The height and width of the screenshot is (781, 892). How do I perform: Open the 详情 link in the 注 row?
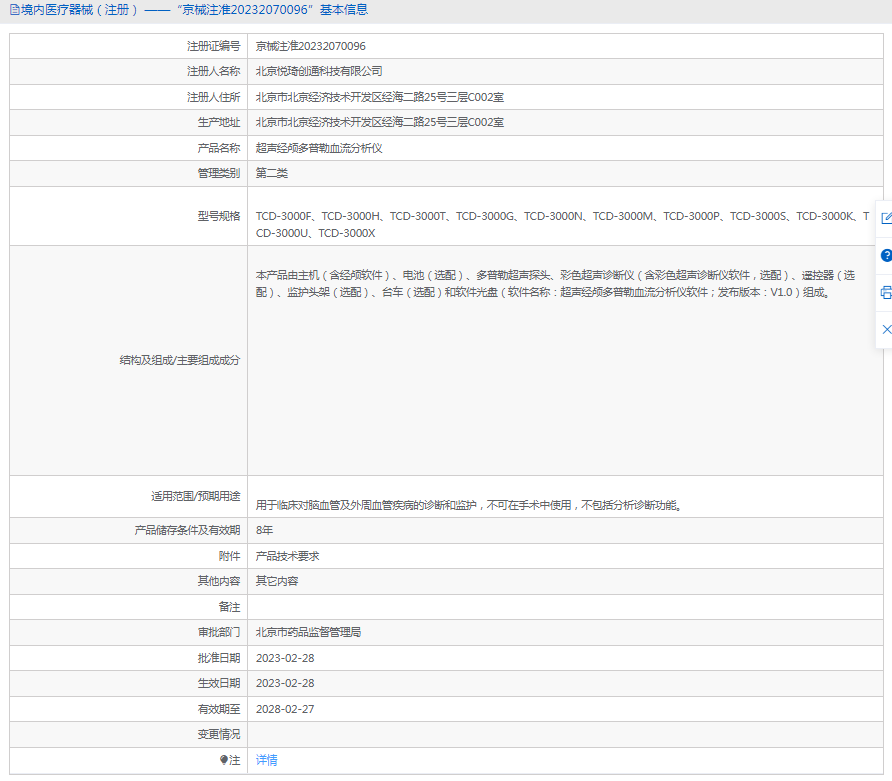point(266,760)
